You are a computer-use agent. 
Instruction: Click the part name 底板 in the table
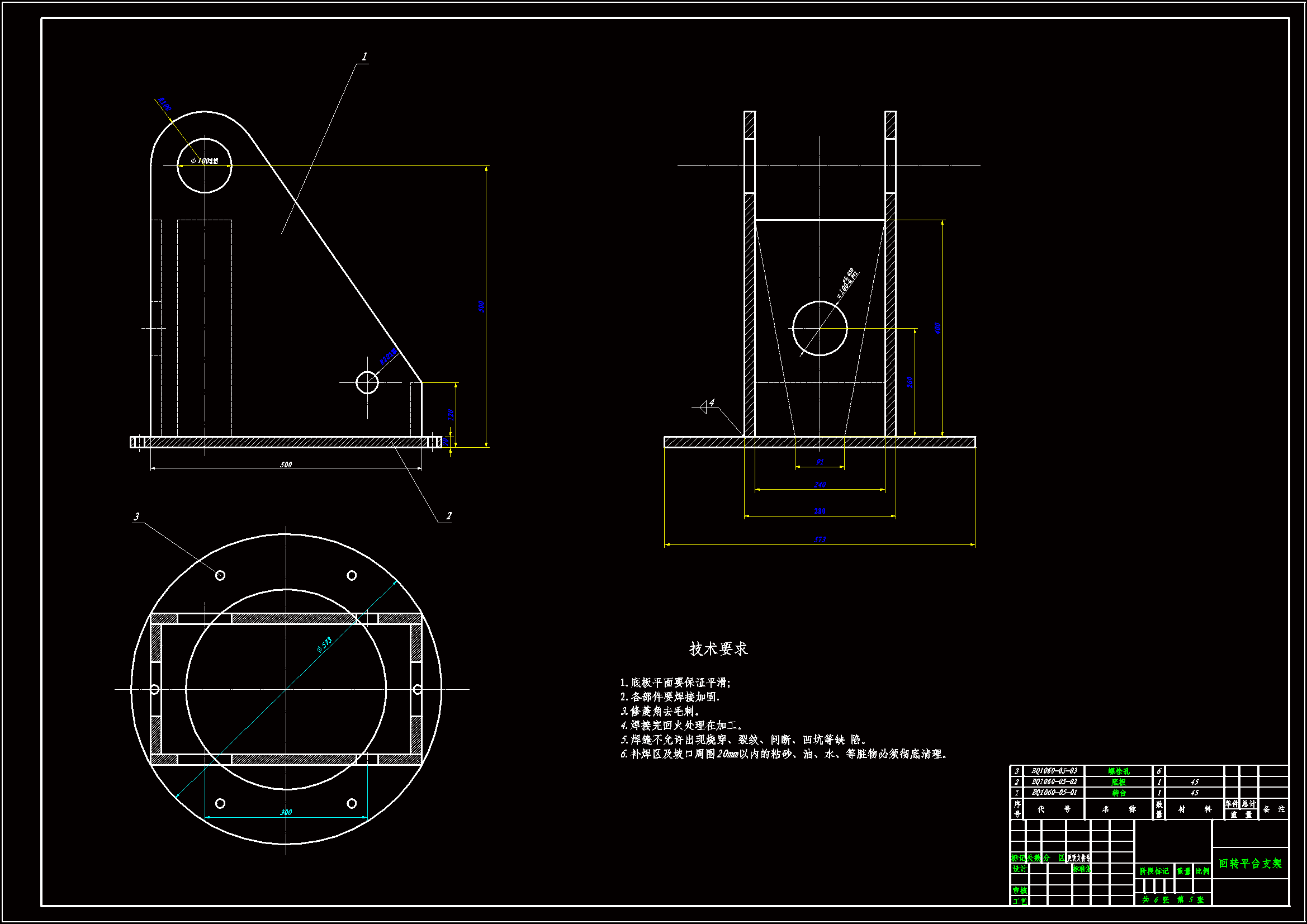pyautogui.click(x=1118, y=781)
